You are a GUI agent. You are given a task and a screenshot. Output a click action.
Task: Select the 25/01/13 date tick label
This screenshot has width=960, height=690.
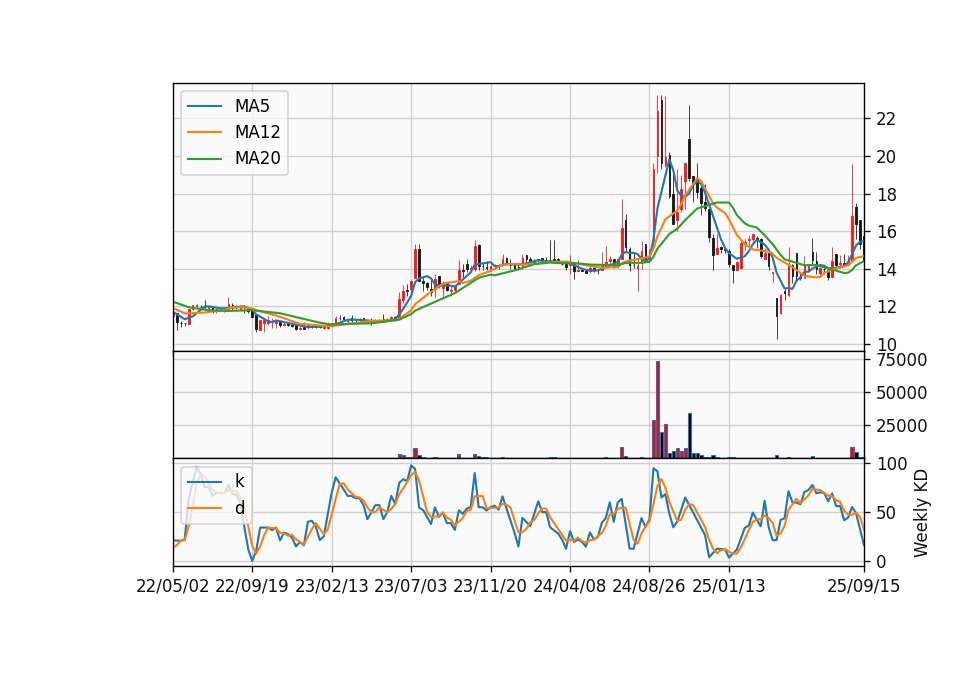click(729, 586)
